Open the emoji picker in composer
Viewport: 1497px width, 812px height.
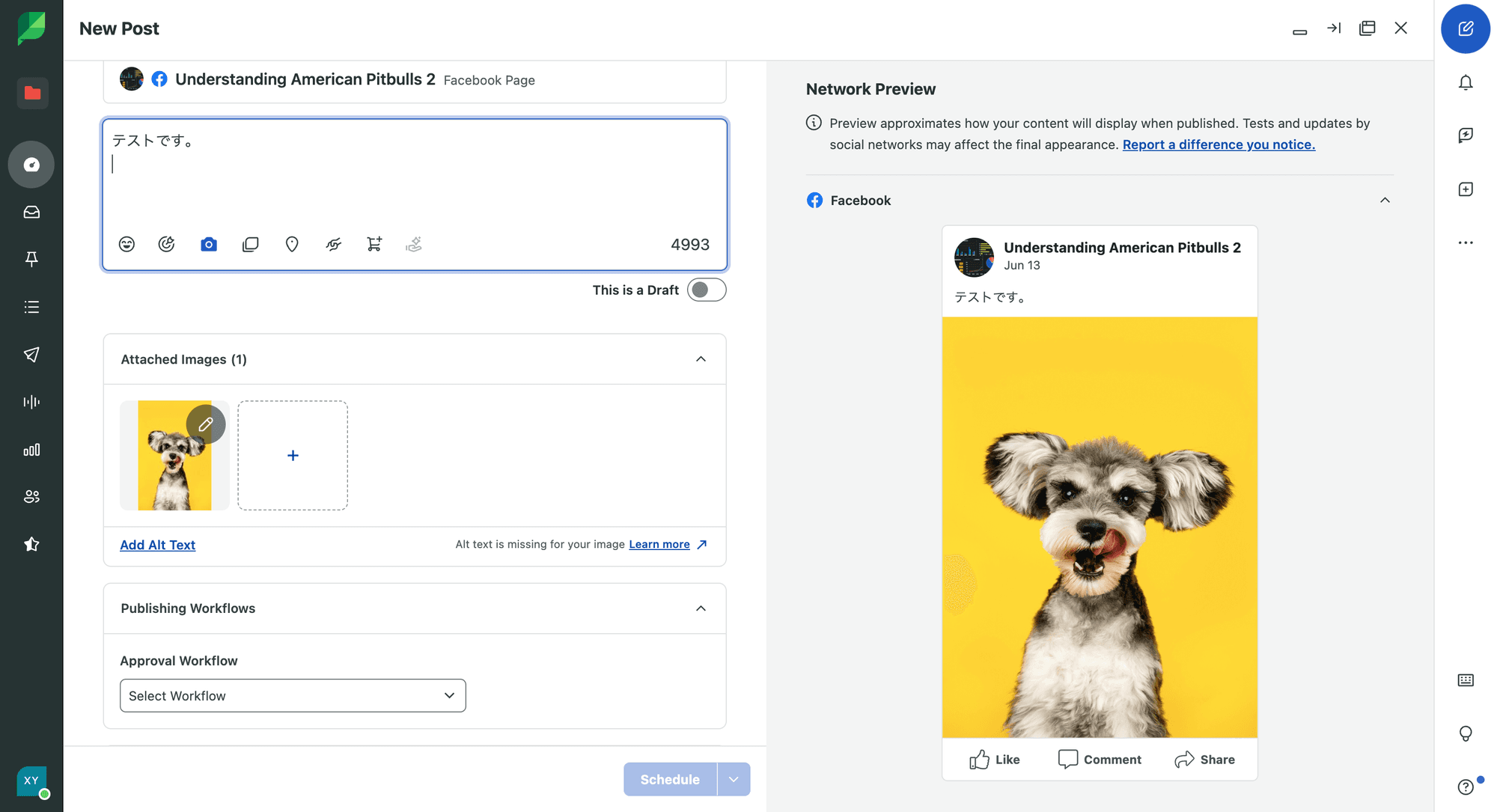126,244
